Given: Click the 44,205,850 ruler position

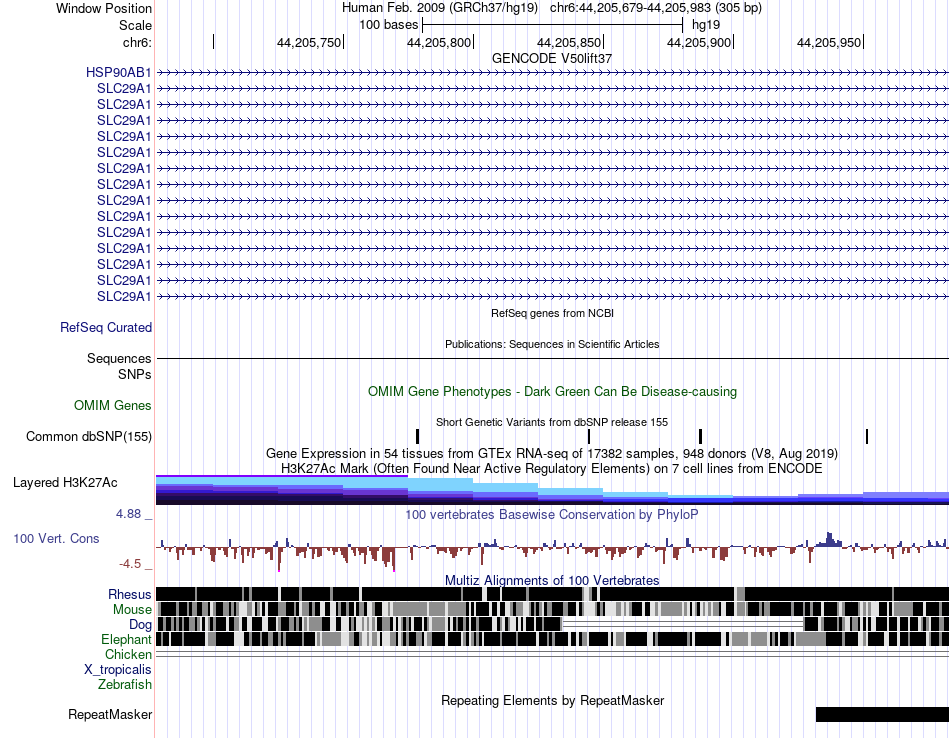Looking at the screenshot, I should 569,42.
